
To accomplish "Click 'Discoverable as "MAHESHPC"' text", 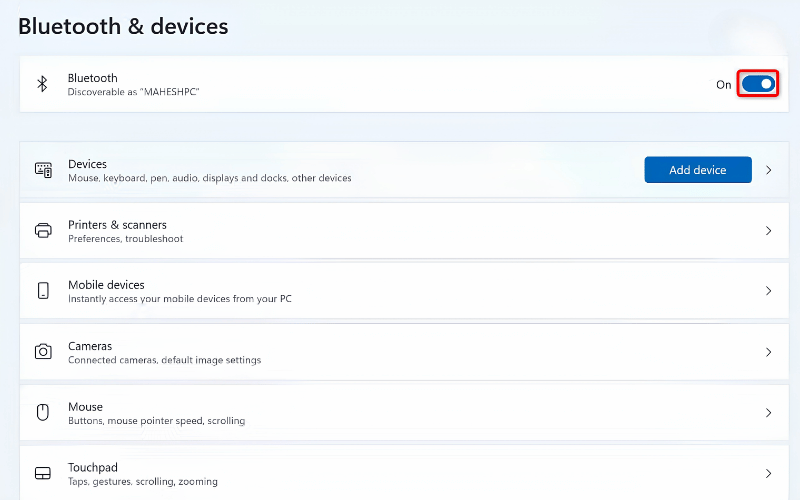I will [133, 92].
